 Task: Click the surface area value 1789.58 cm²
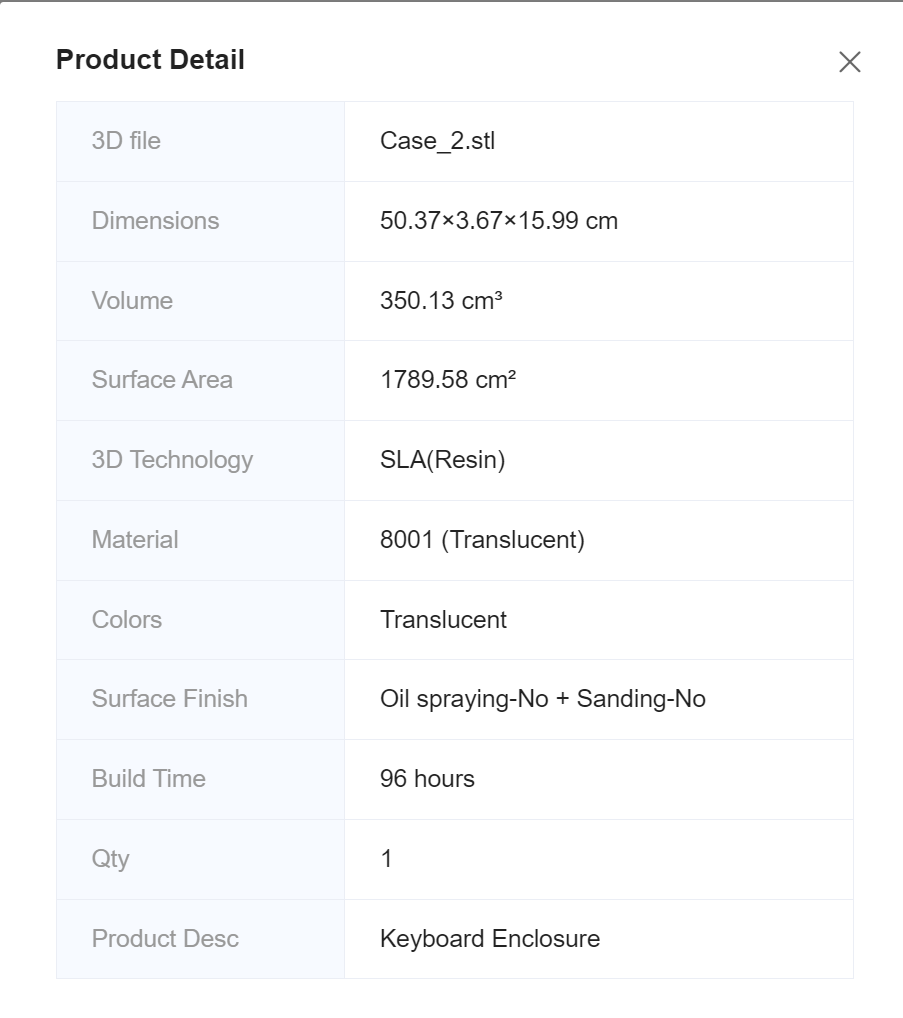[x=448, y=380]
